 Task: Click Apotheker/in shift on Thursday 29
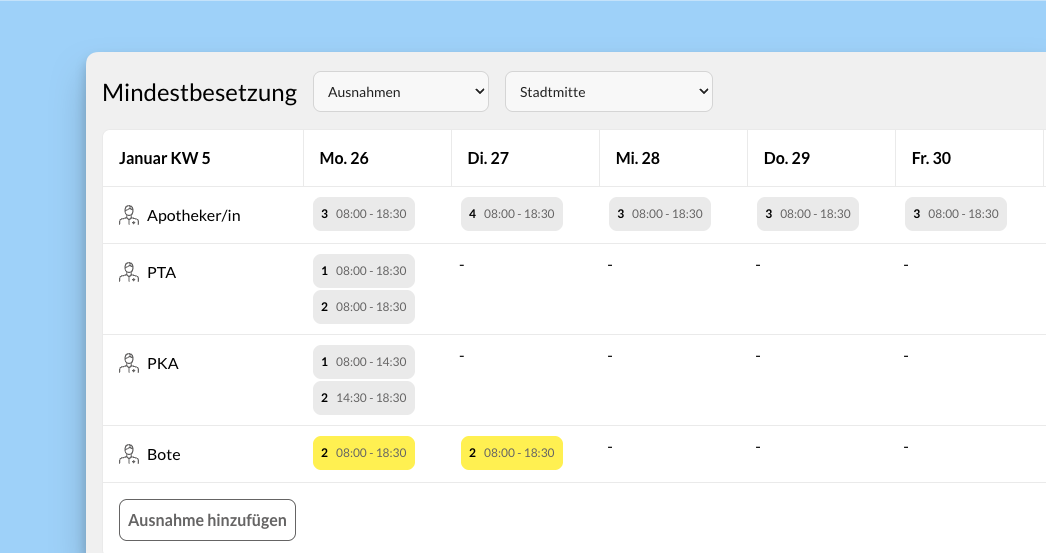coord(807,214)
